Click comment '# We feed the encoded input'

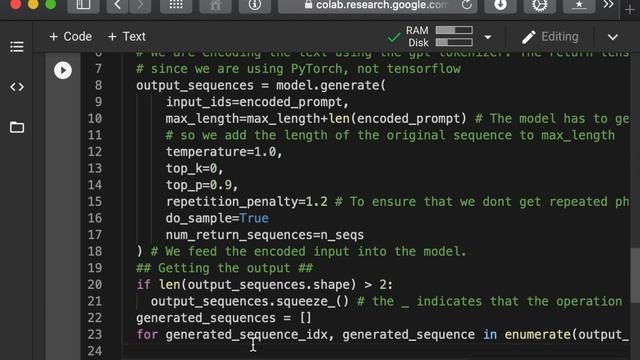308,251
